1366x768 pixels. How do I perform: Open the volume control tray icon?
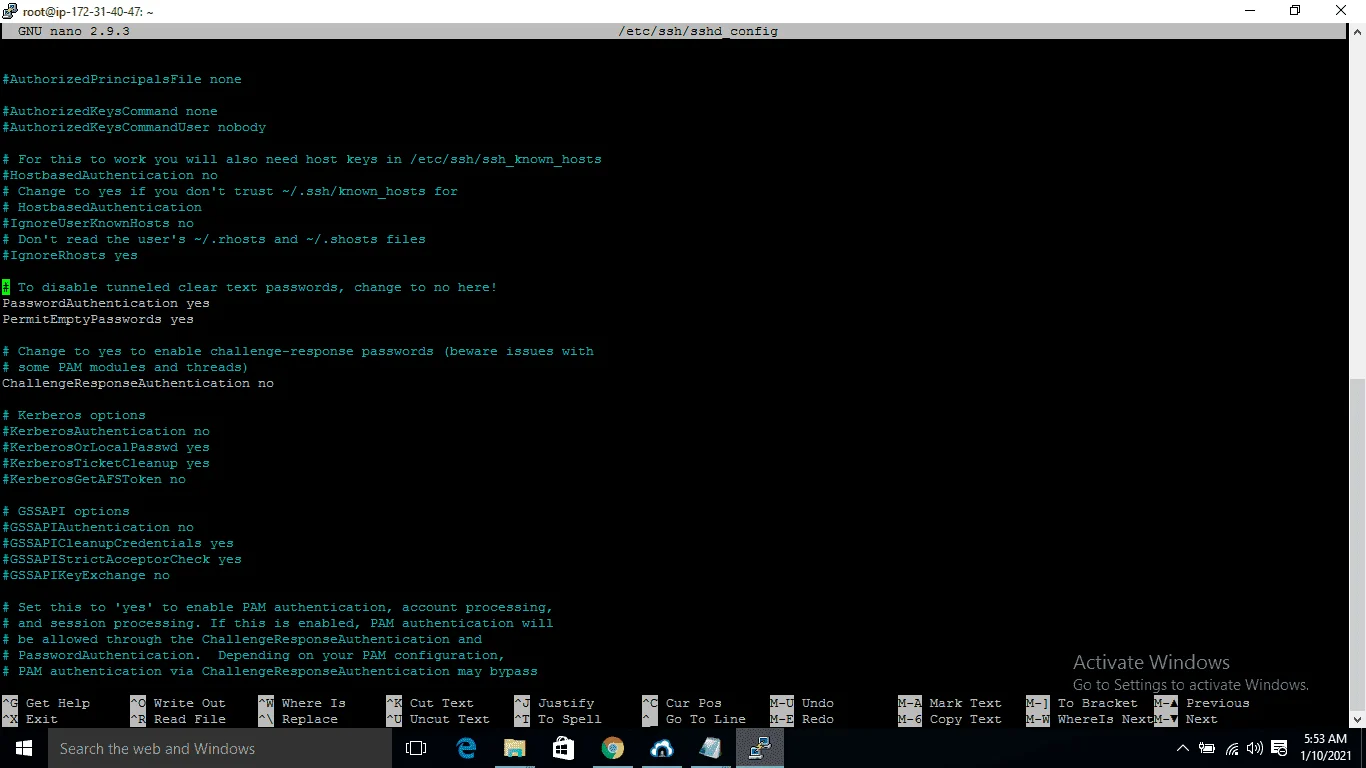tap(1256, 748)
